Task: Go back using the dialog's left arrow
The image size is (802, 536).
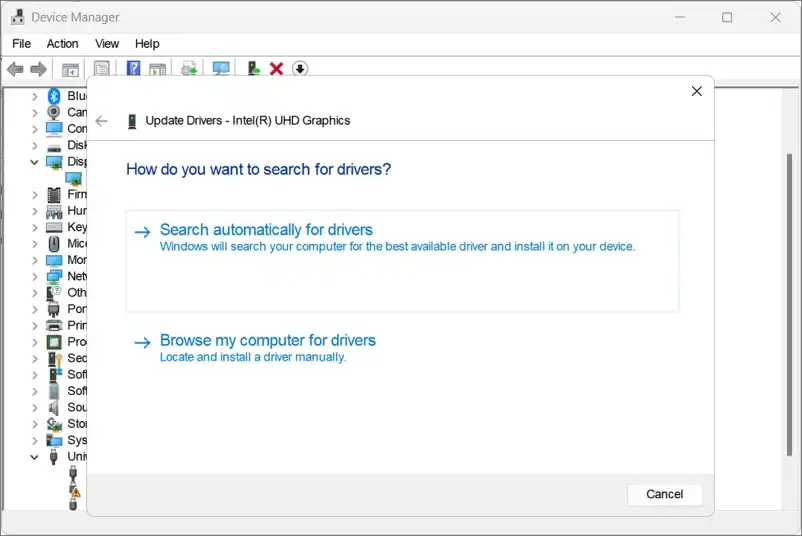Action: [x=102, y=121]
